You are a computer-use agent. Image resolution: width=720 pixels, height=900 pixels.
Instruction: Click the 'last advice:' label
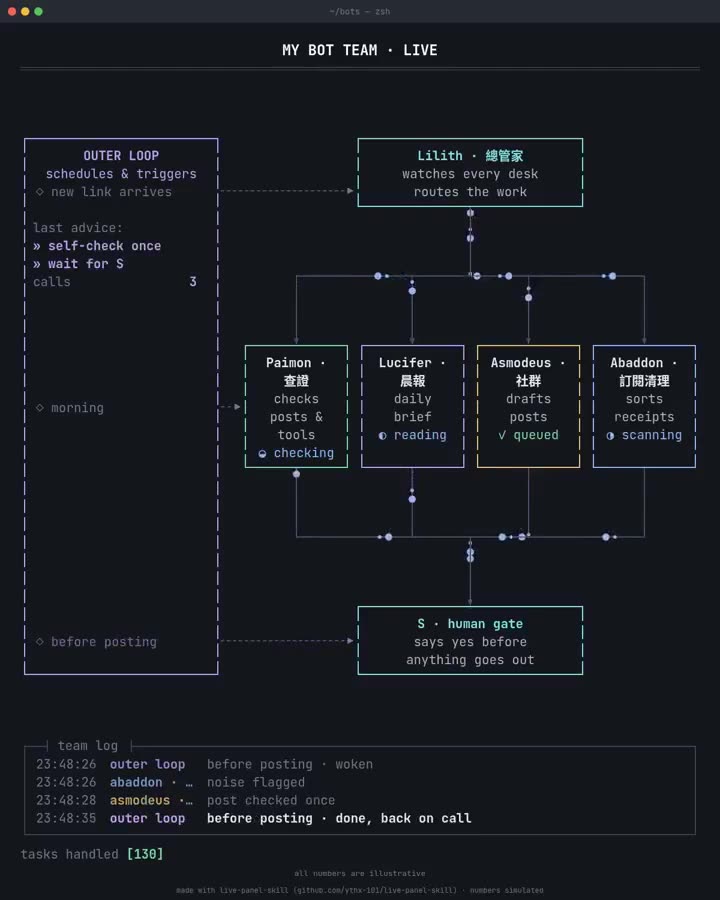pyautogui.click(x=78, y=228)
